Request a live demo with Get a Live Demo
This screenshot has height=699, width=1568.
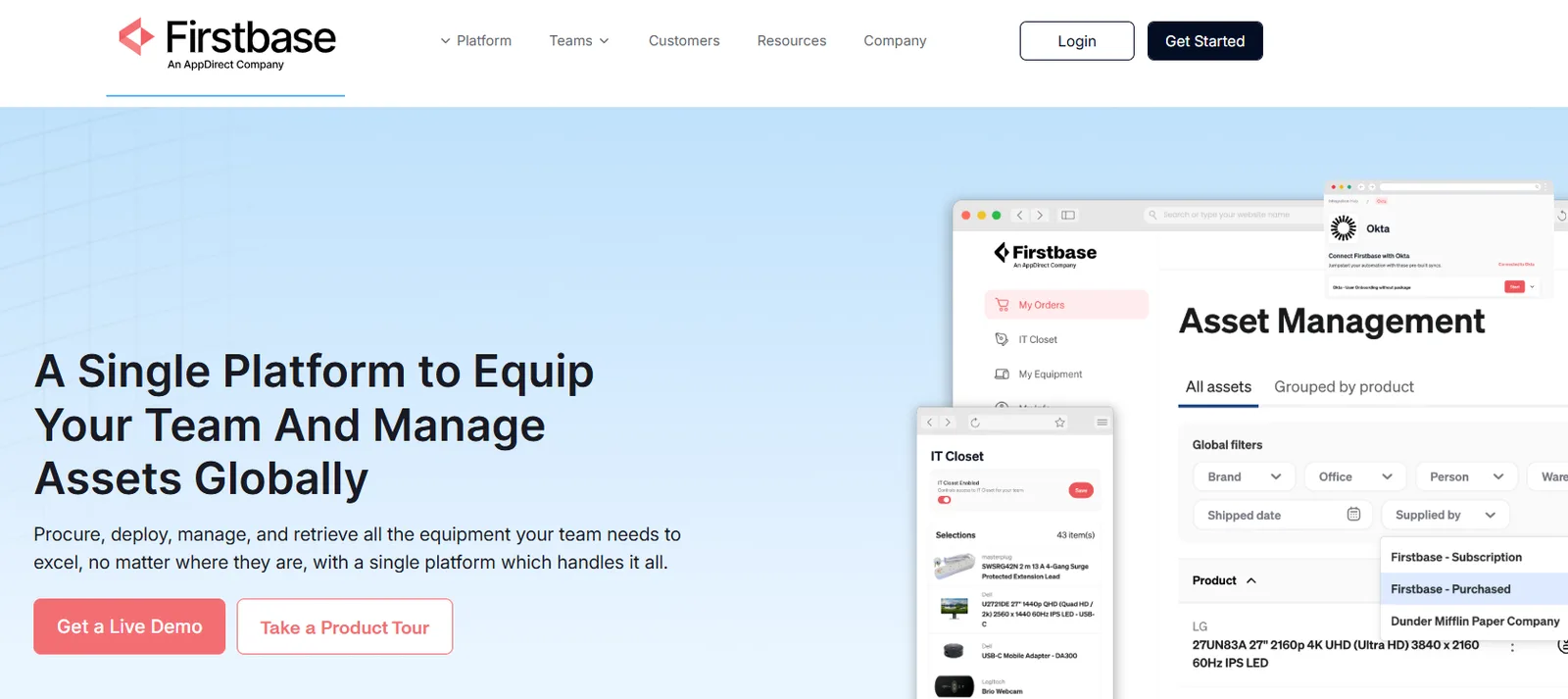pos(129,626)
